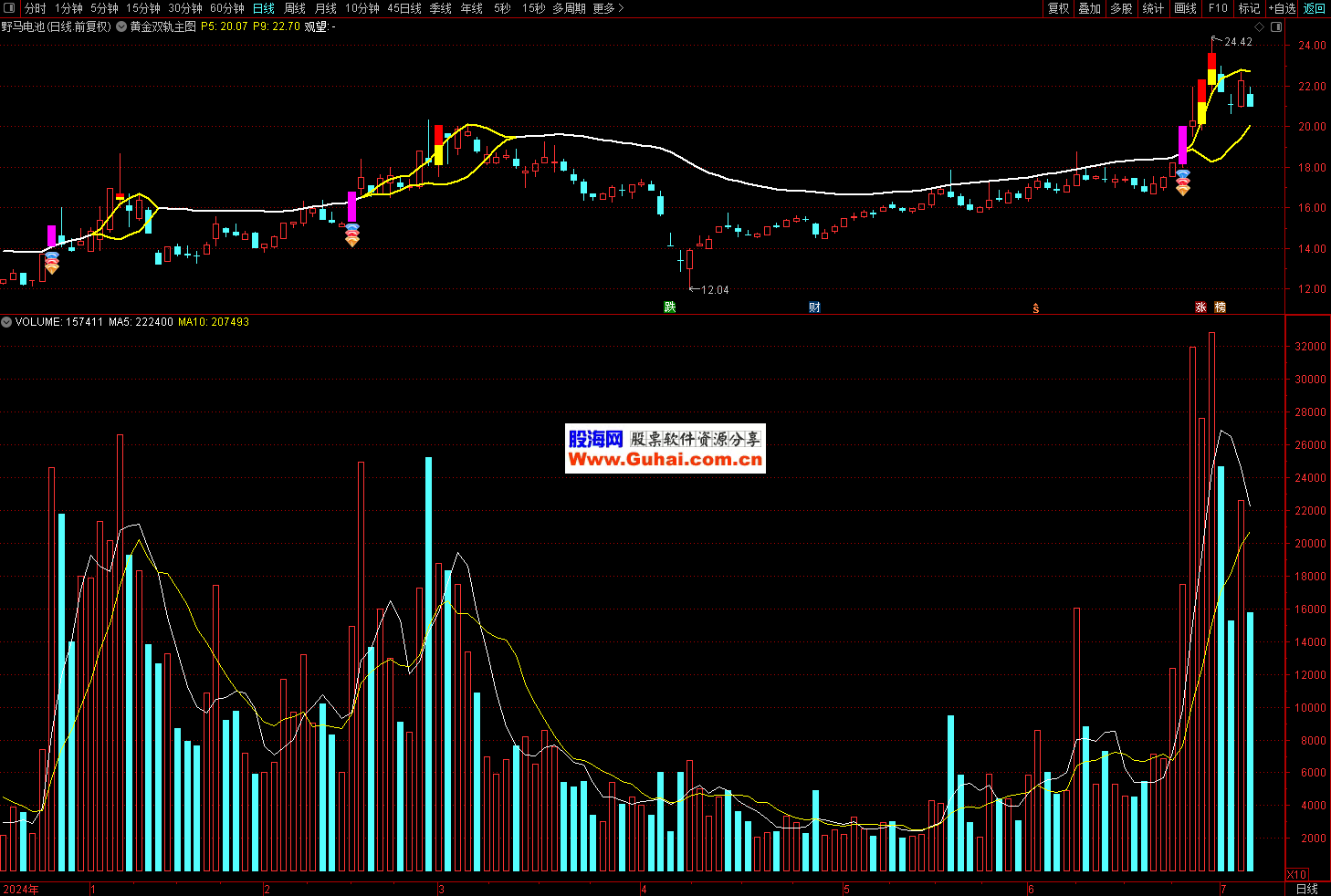Toggle the right side panel icon
This screenshot has height=896, width=1331.
pyautogui.click(x=1276, y=26)
